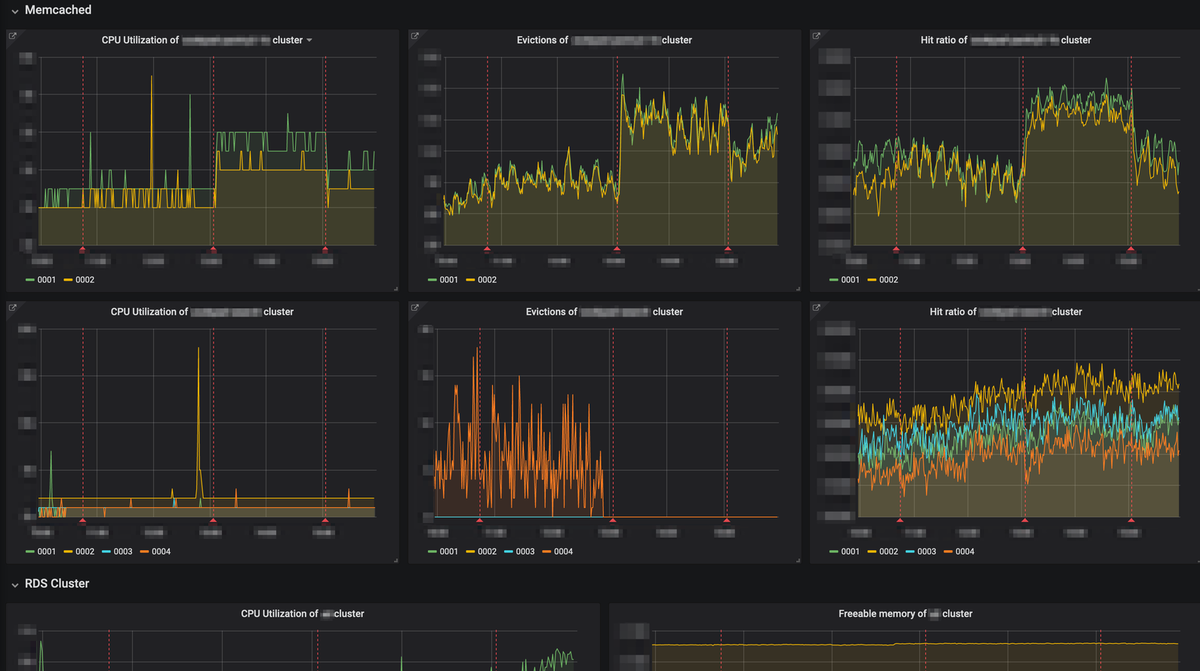Click the RDS Freeable memory panel title

coord(905,614)
